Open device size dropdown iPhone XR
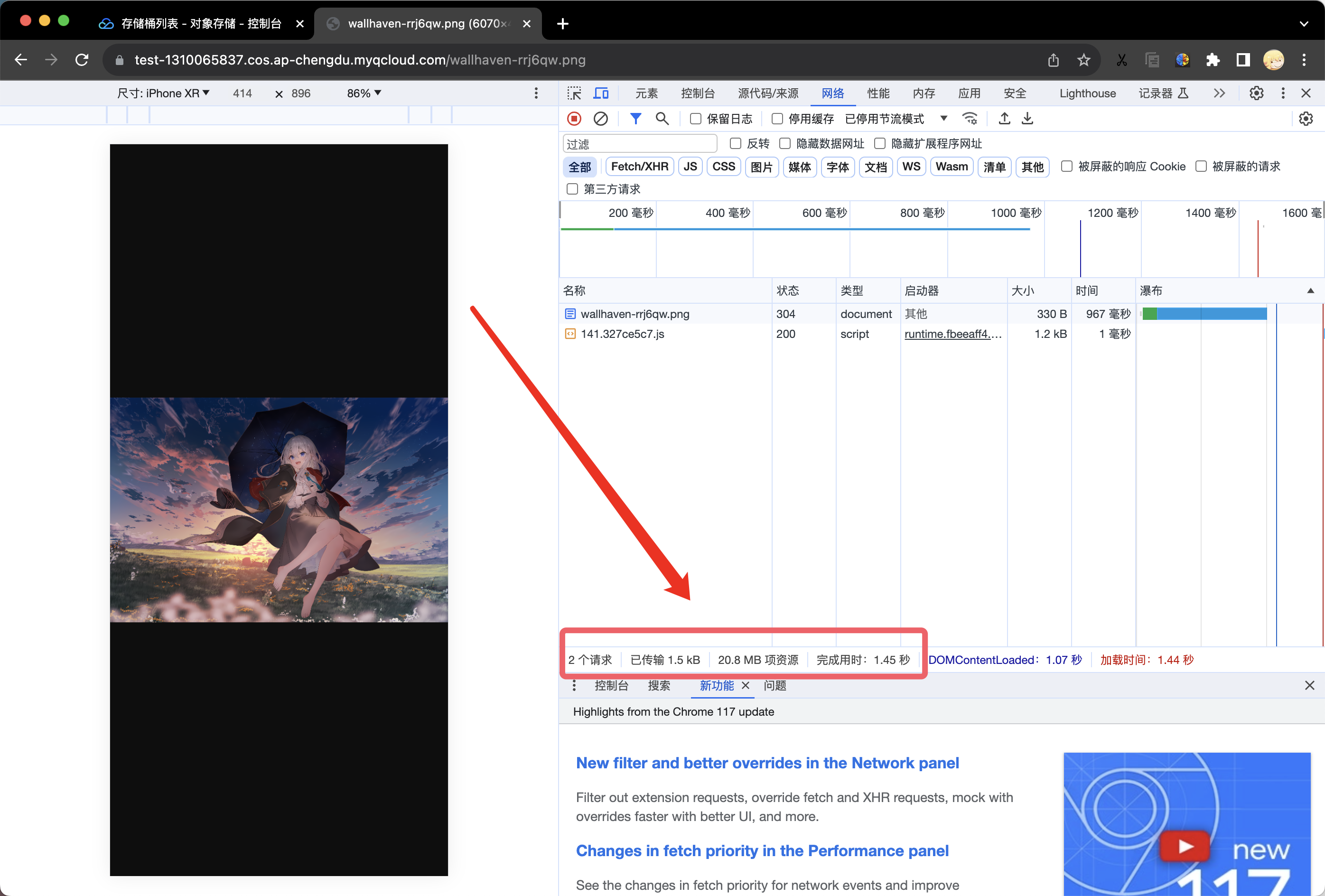The height and width of the screenshot is (896, 1325). [164, 93]
